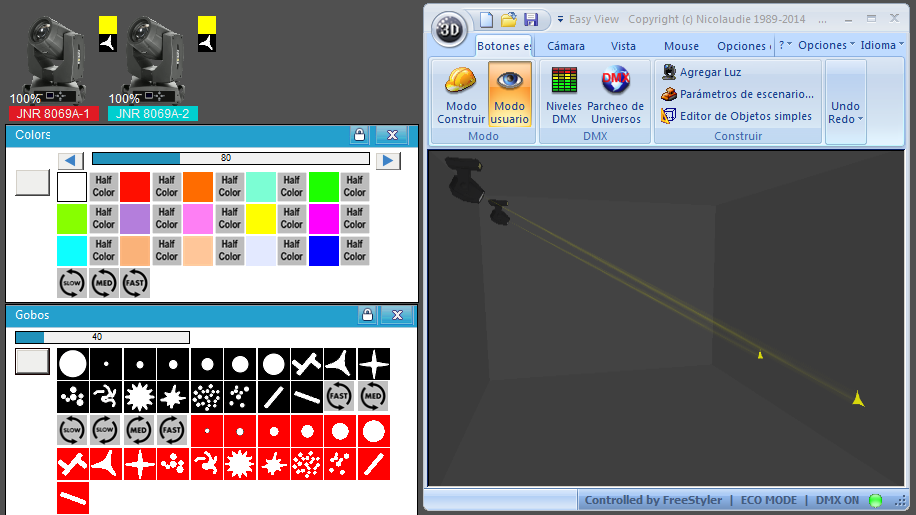
Task: Open a file with the folder icon
Action: pos(508,20)
